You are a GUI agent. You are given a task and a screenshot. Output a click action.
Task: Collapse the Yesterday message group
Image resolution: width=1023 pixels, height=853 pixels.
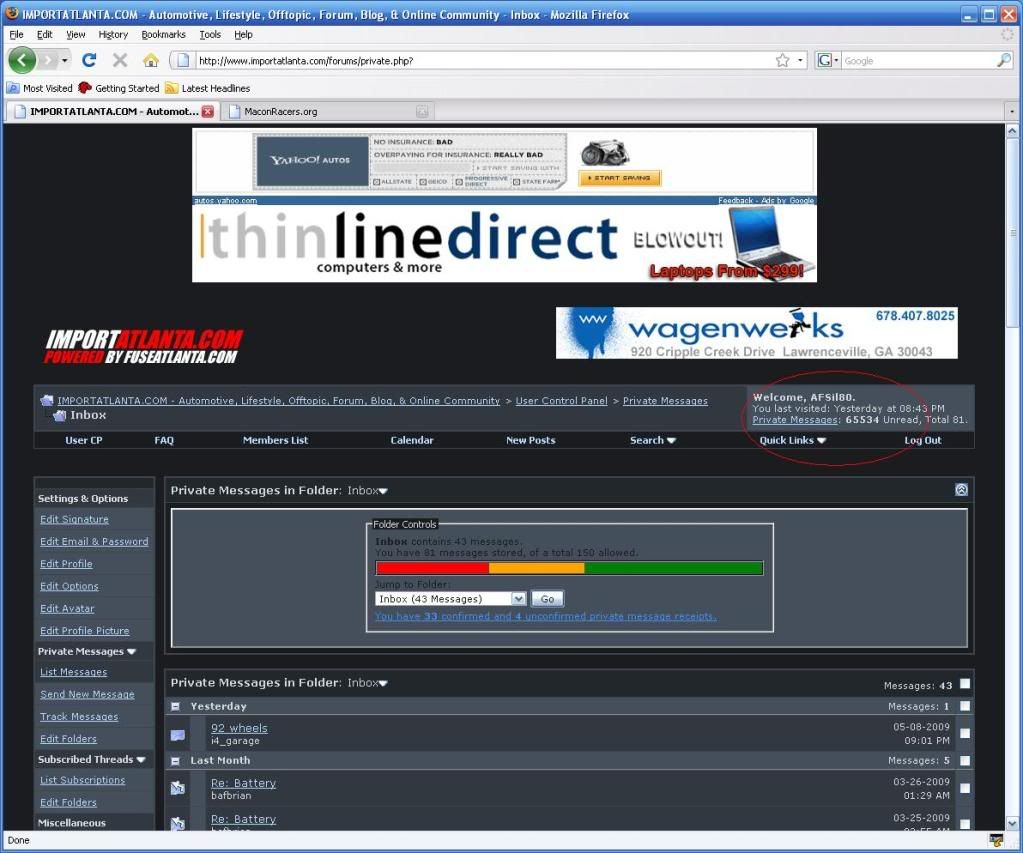pyautogui.click(x=175, y=706)
